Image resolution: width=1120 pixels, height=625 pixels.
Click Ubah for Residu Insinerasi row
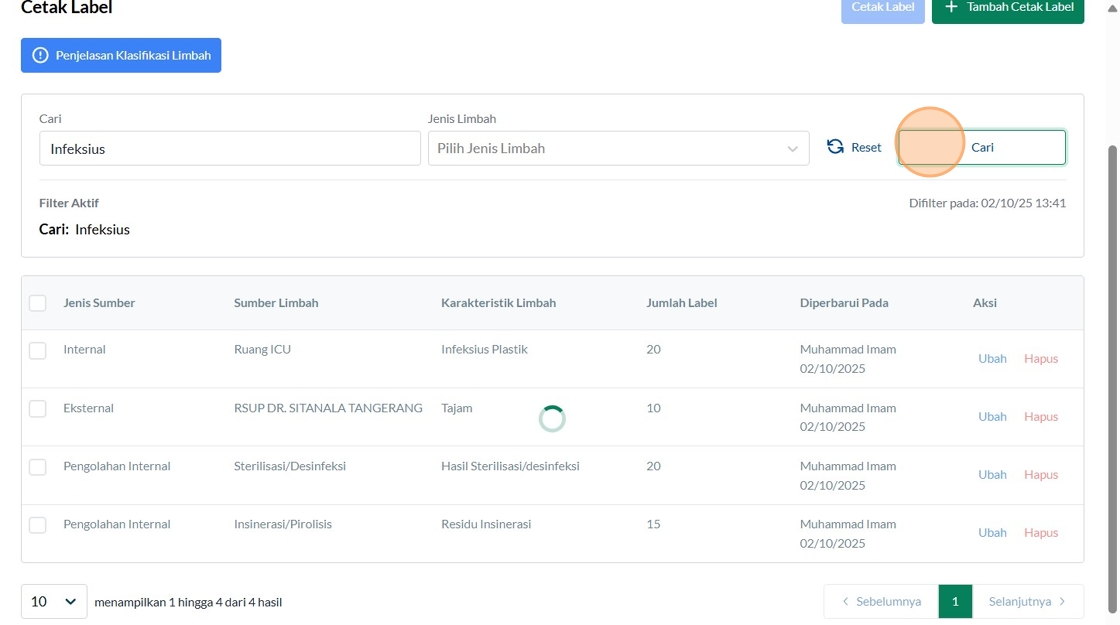[x=992, y=533]
